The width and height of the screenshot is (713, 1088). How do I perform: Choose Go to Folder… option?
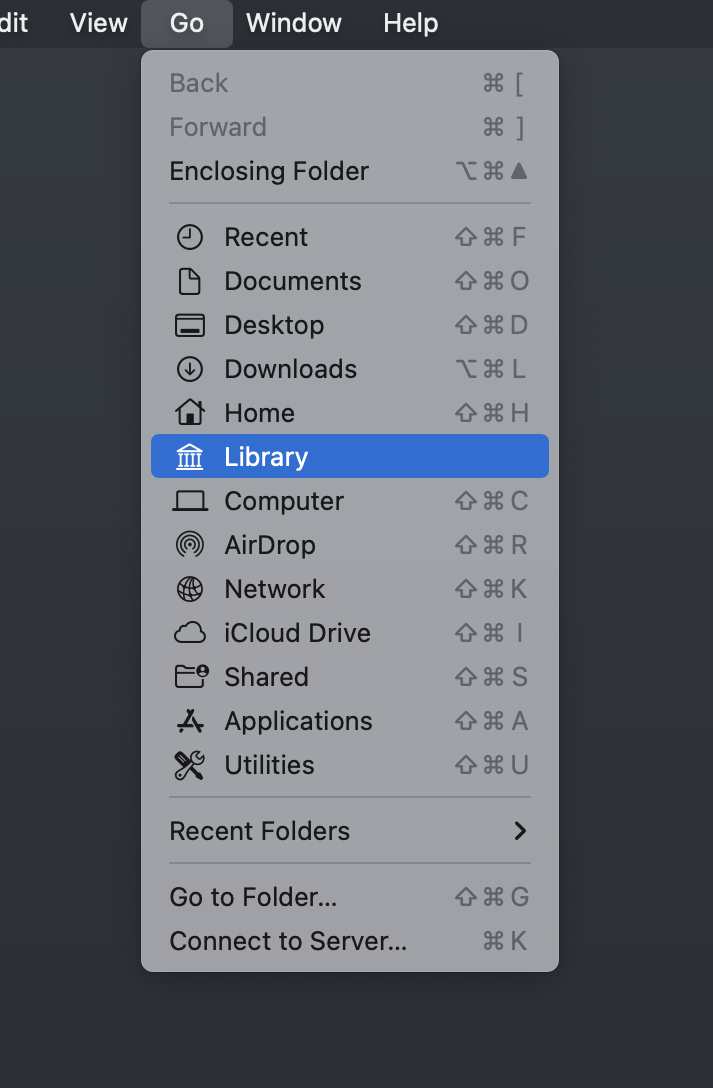253,897
